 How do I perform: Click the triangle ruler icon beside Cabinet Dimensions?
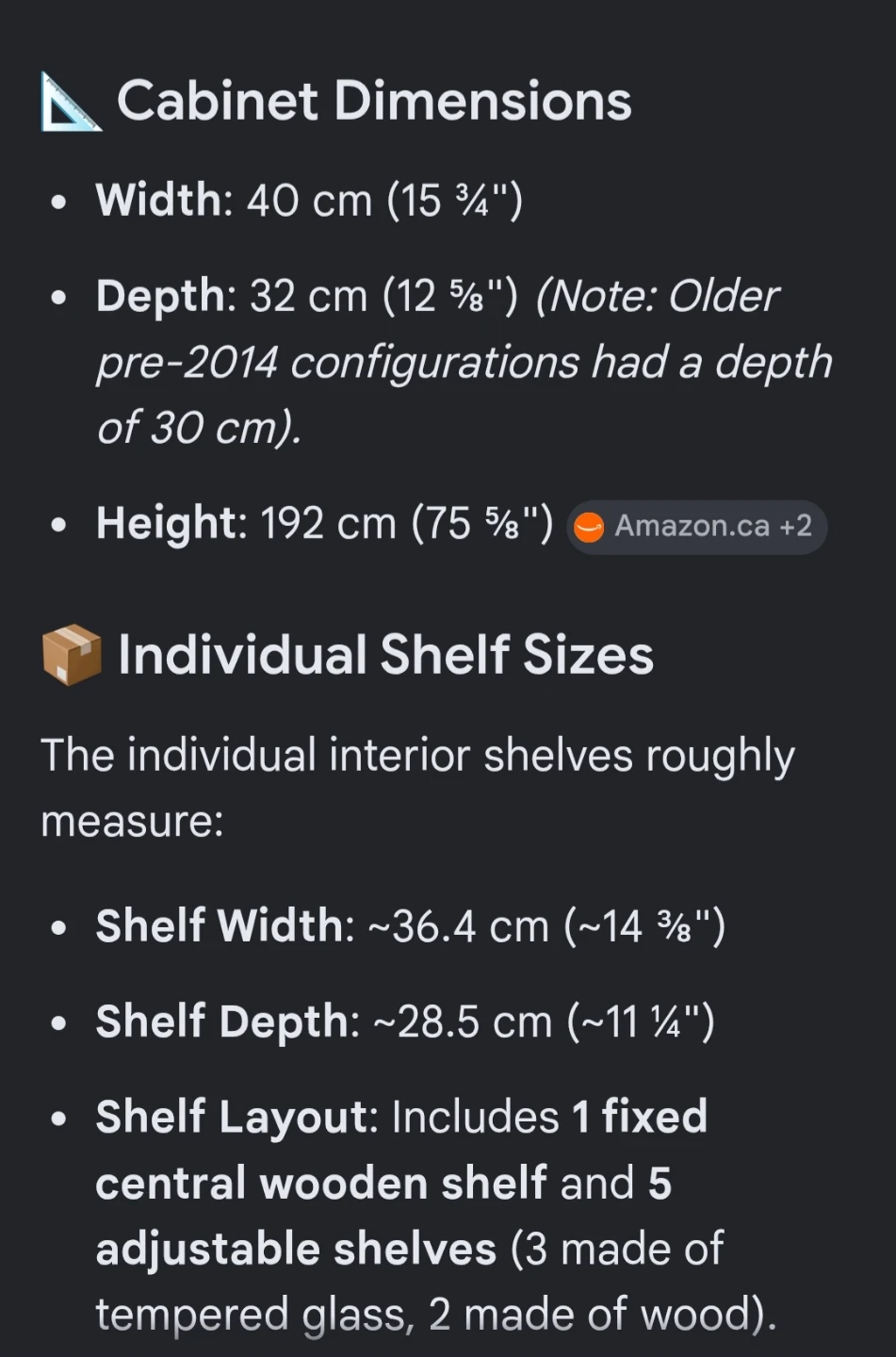click(71, 103)
